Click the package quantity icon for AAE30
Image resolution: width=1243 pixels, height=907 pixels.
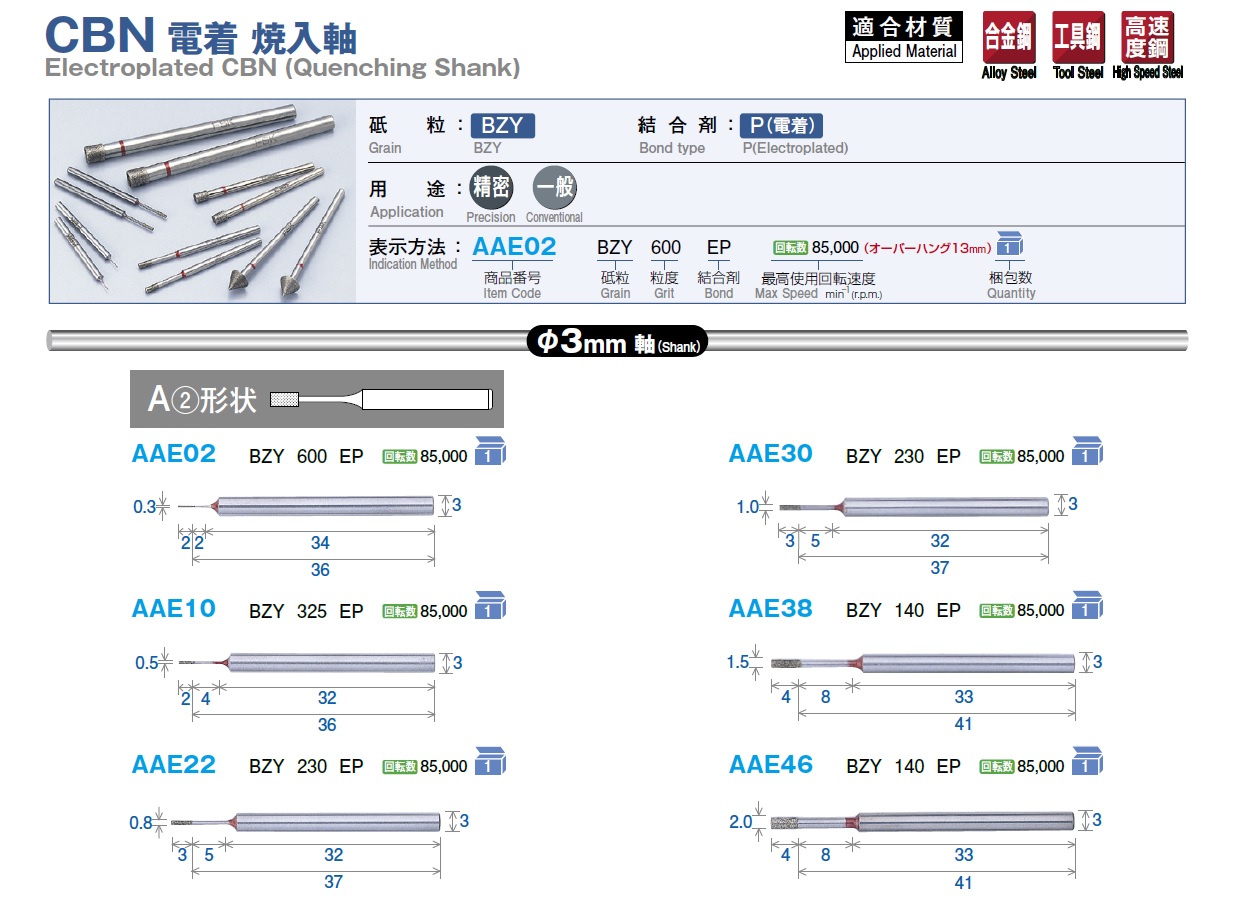click(1086, 452)
